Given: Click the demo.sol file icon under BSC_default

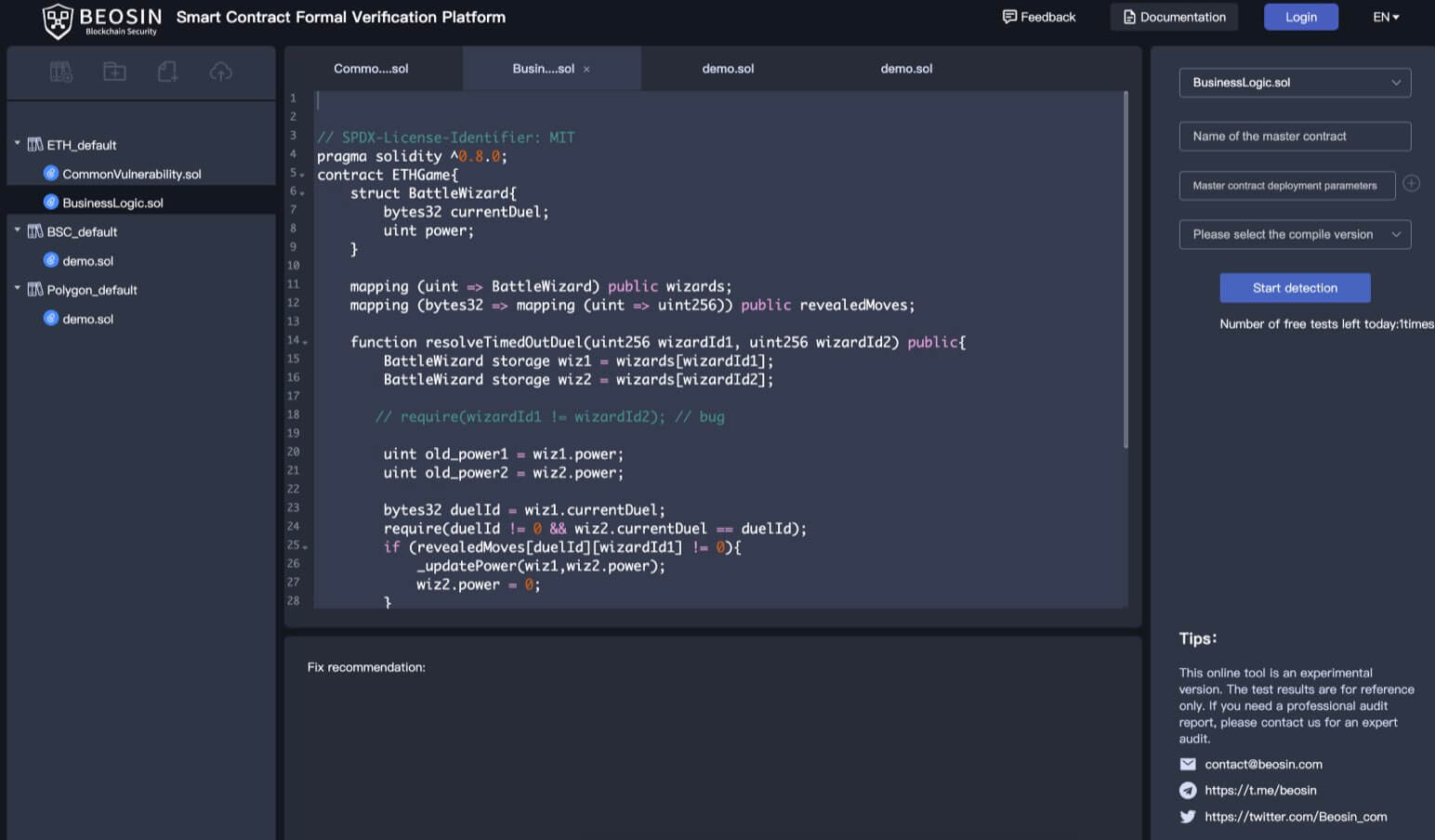Looking at the screenshot, I should 51,260.
